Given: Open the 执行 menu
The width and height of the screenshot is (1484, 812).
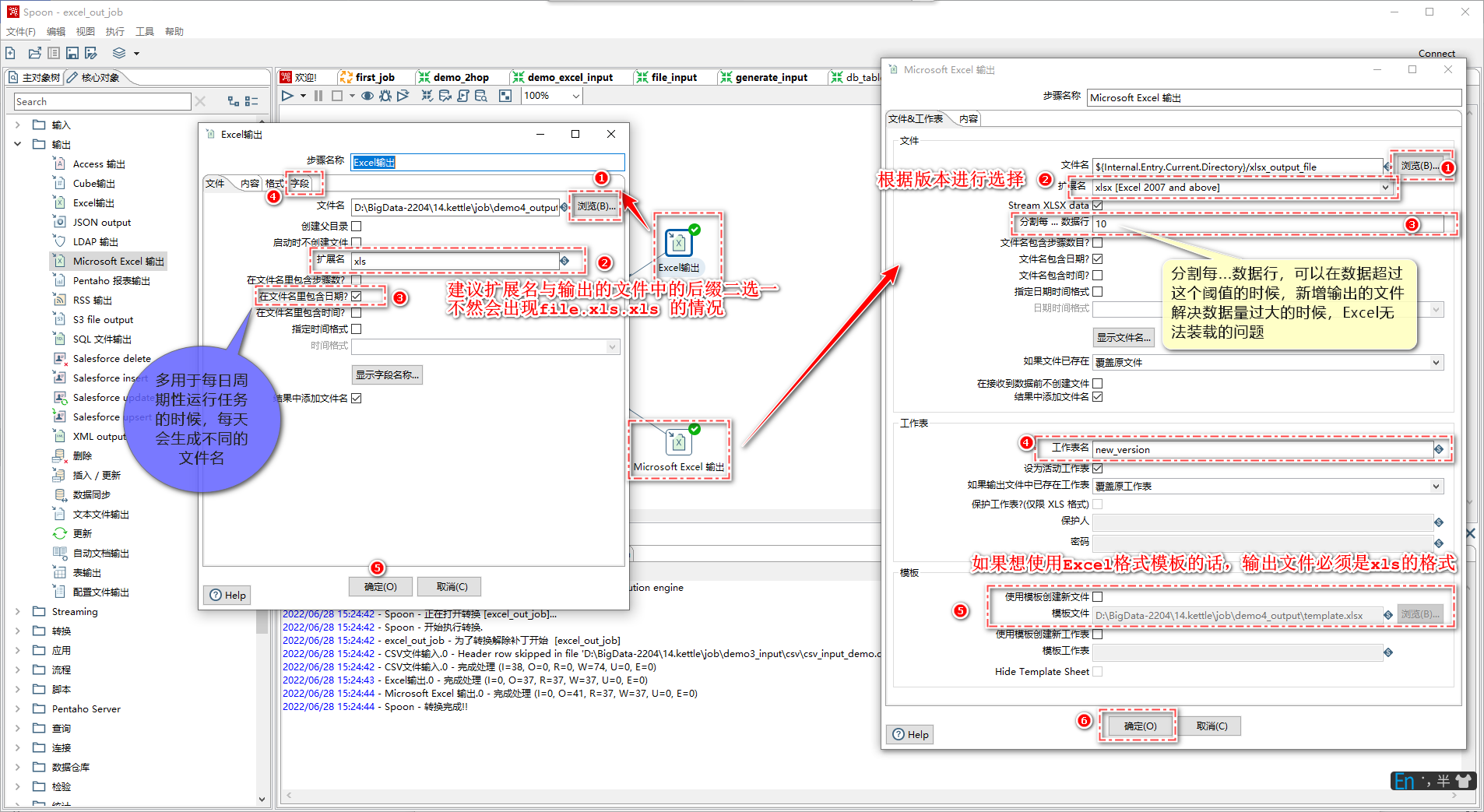Looking at the screenshot, I should [x=115, y=32].
